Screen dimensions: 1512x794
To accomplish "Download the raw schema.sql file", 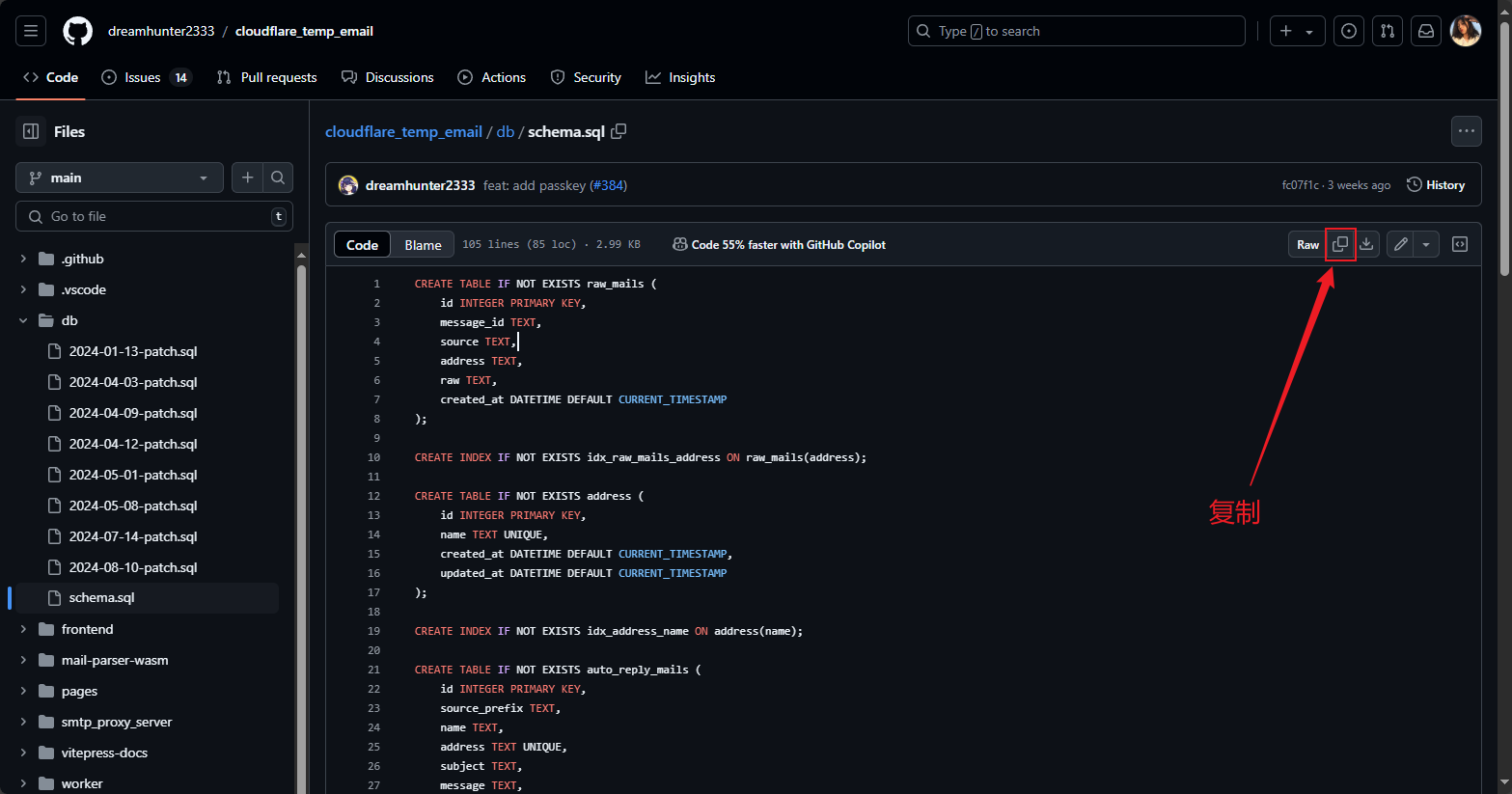I will click(1366, 245).
